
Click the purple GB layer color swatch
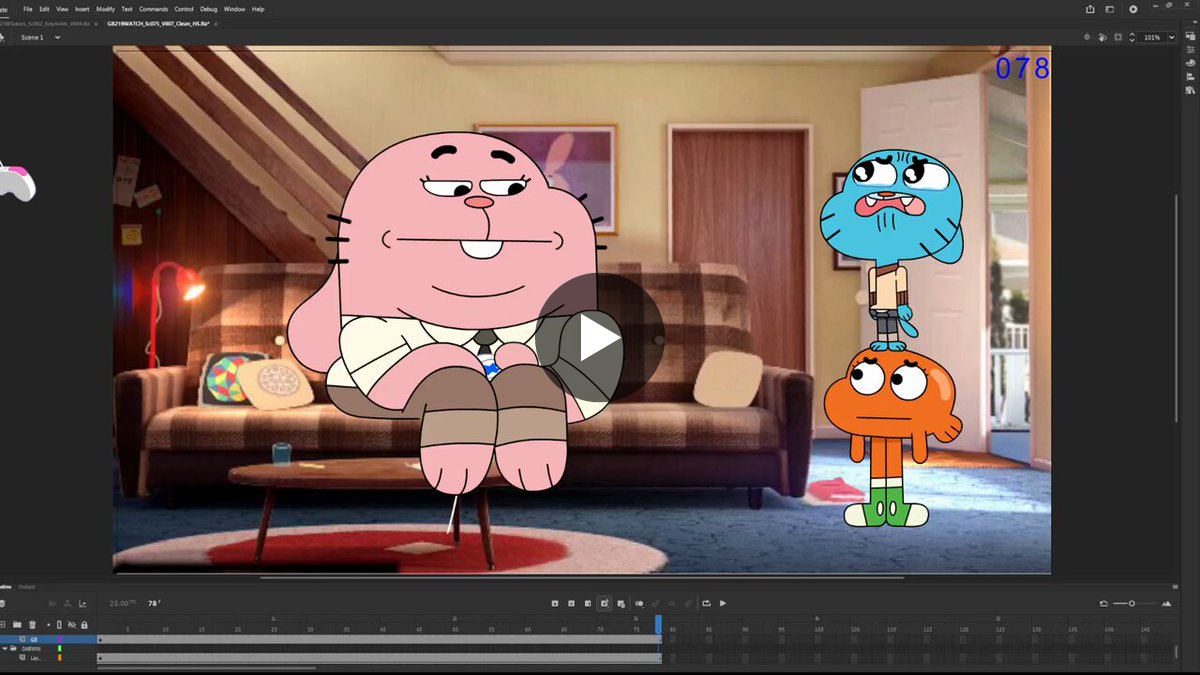coord(59,639)
